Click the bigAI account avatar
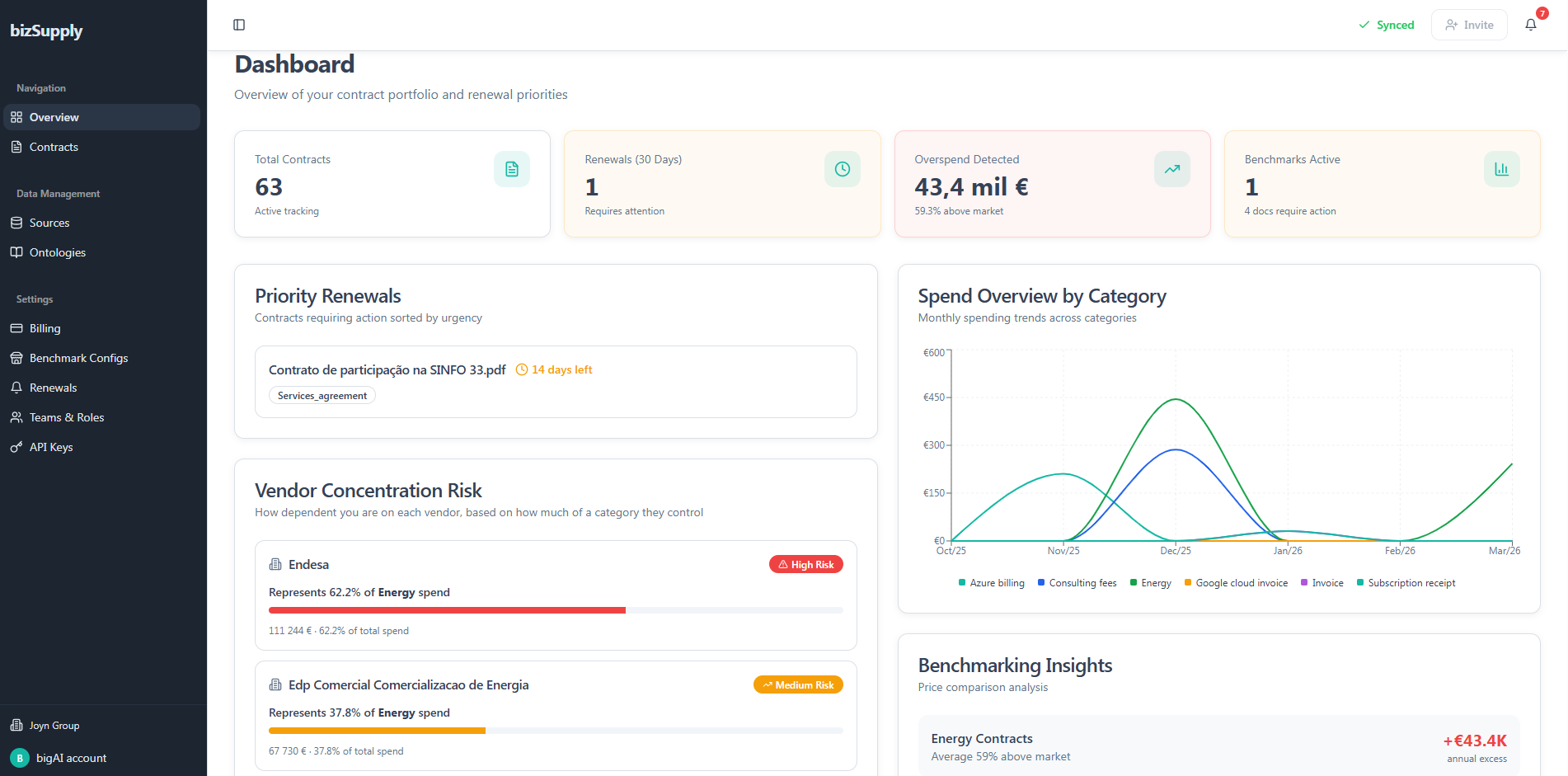The image size is (1568, 776). 20,758
